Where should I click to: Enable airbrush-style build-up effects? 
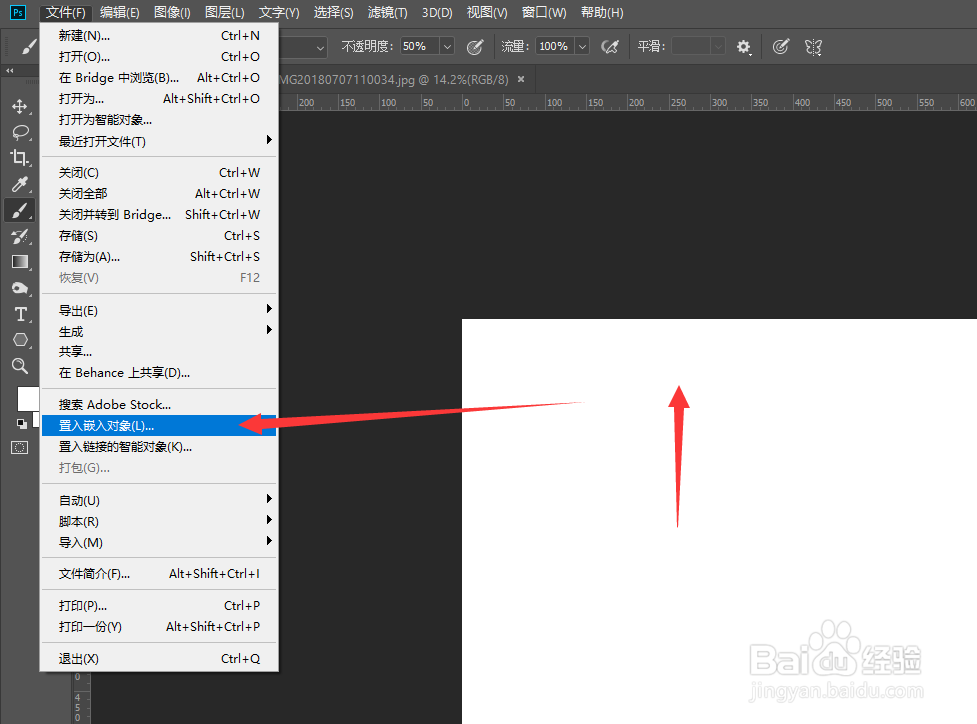click(610, 47)
